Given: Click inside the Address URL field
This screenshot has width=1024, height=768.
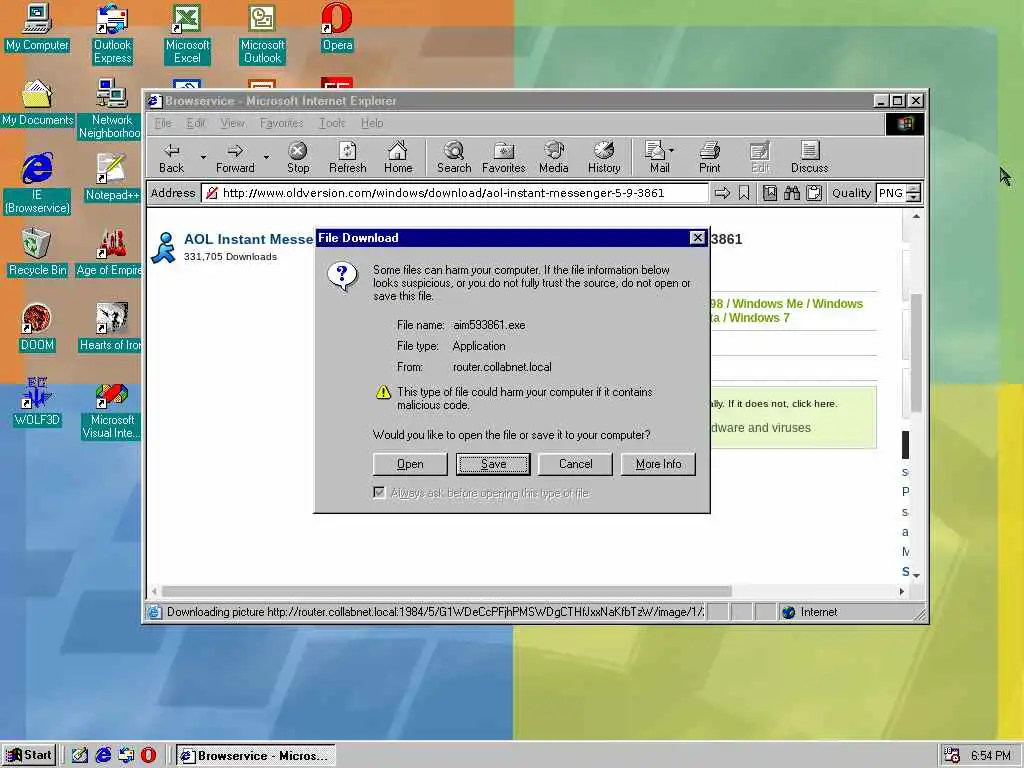Looking at the screenshot, I should pos(455,193).
